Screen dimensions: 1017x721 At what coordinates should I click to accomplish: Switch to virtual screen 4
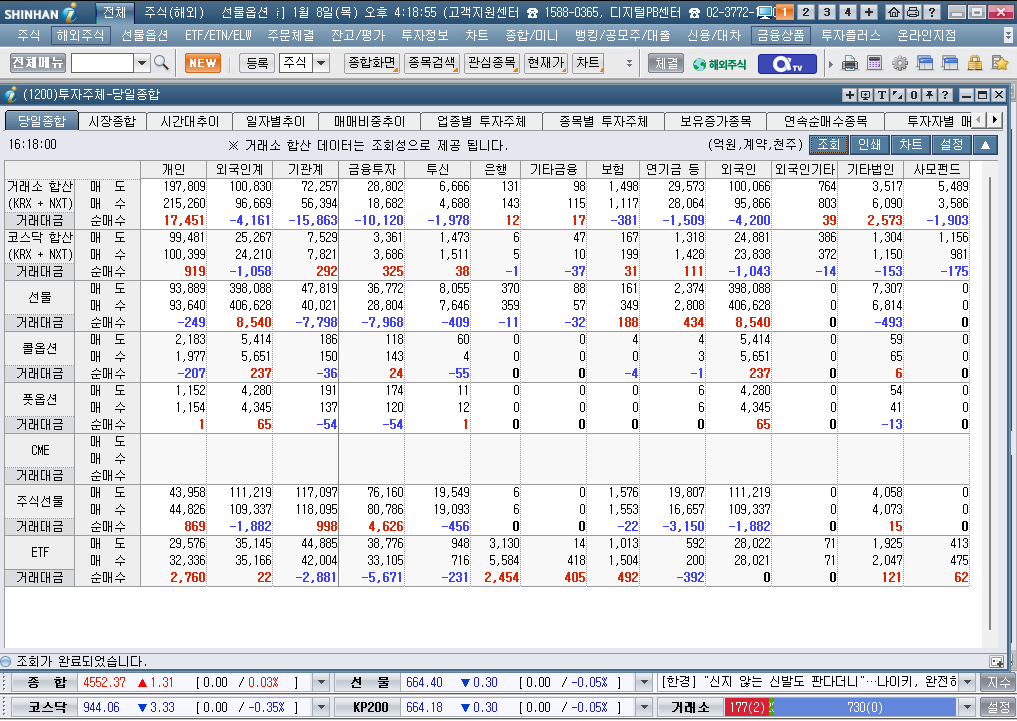[x=848, y=12]
